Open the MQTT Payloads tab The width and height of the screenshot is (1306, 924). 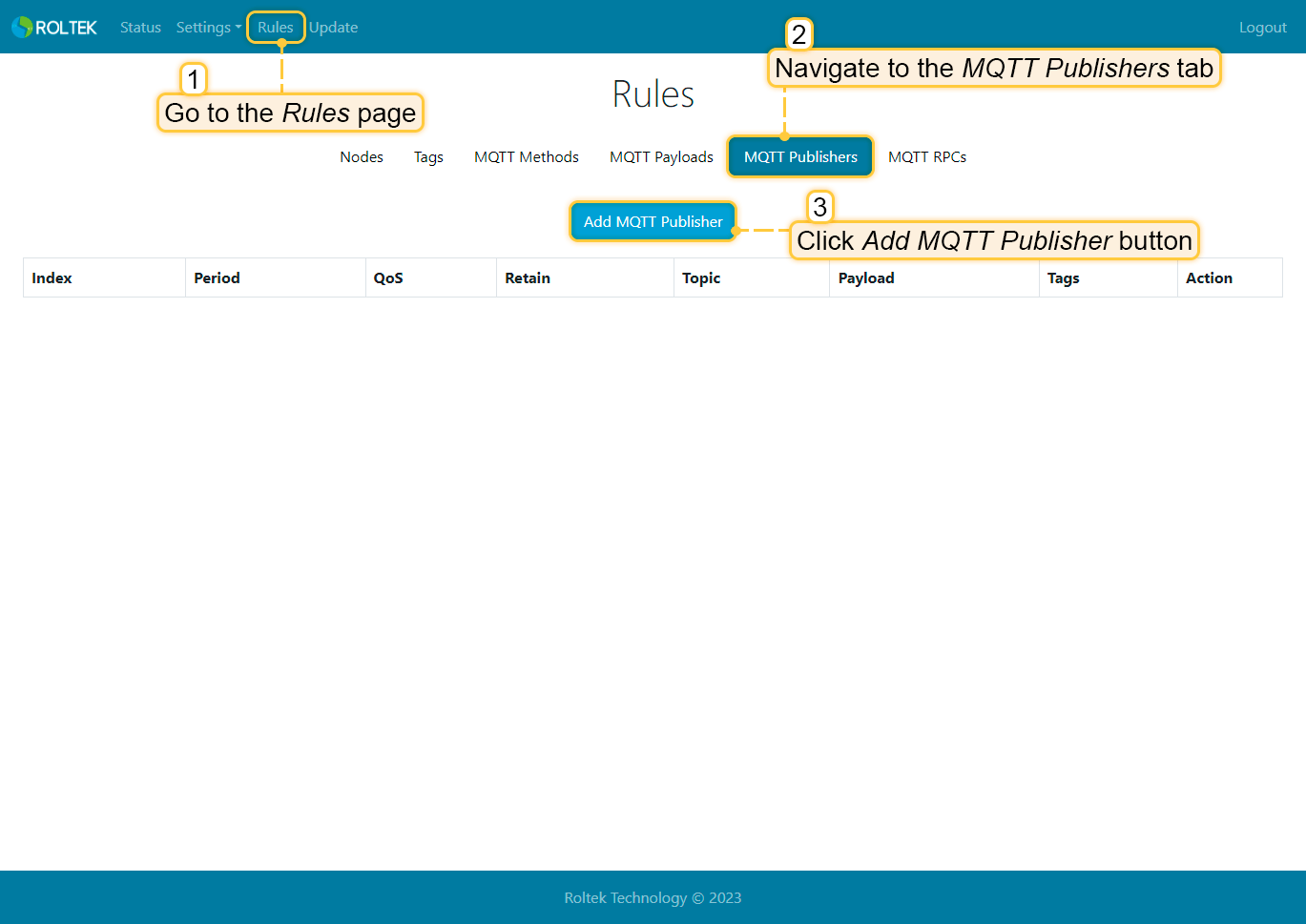tap(661, 157)
